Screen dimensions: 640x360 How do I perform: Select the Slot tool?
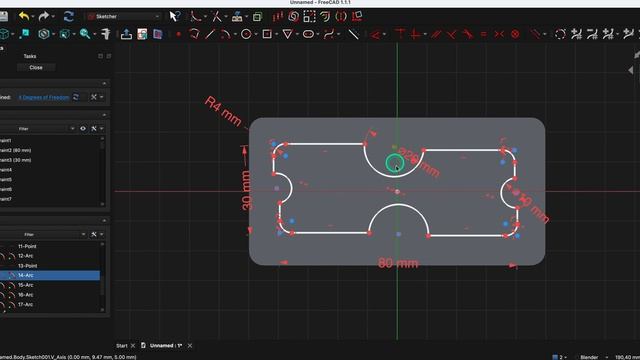309,34
